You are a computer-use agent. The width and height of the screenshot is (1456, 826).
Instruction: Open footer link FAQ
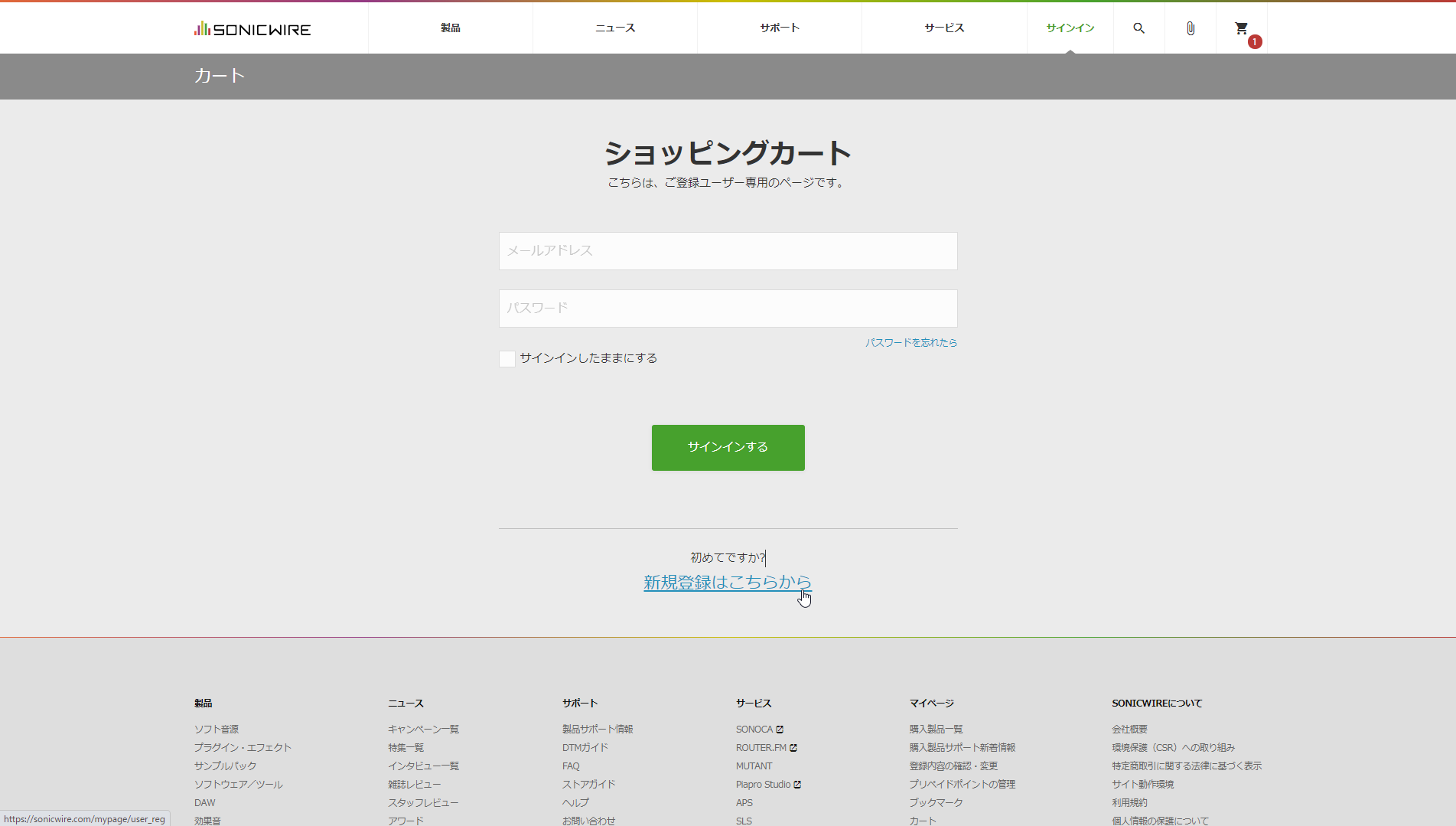[571, 766]
